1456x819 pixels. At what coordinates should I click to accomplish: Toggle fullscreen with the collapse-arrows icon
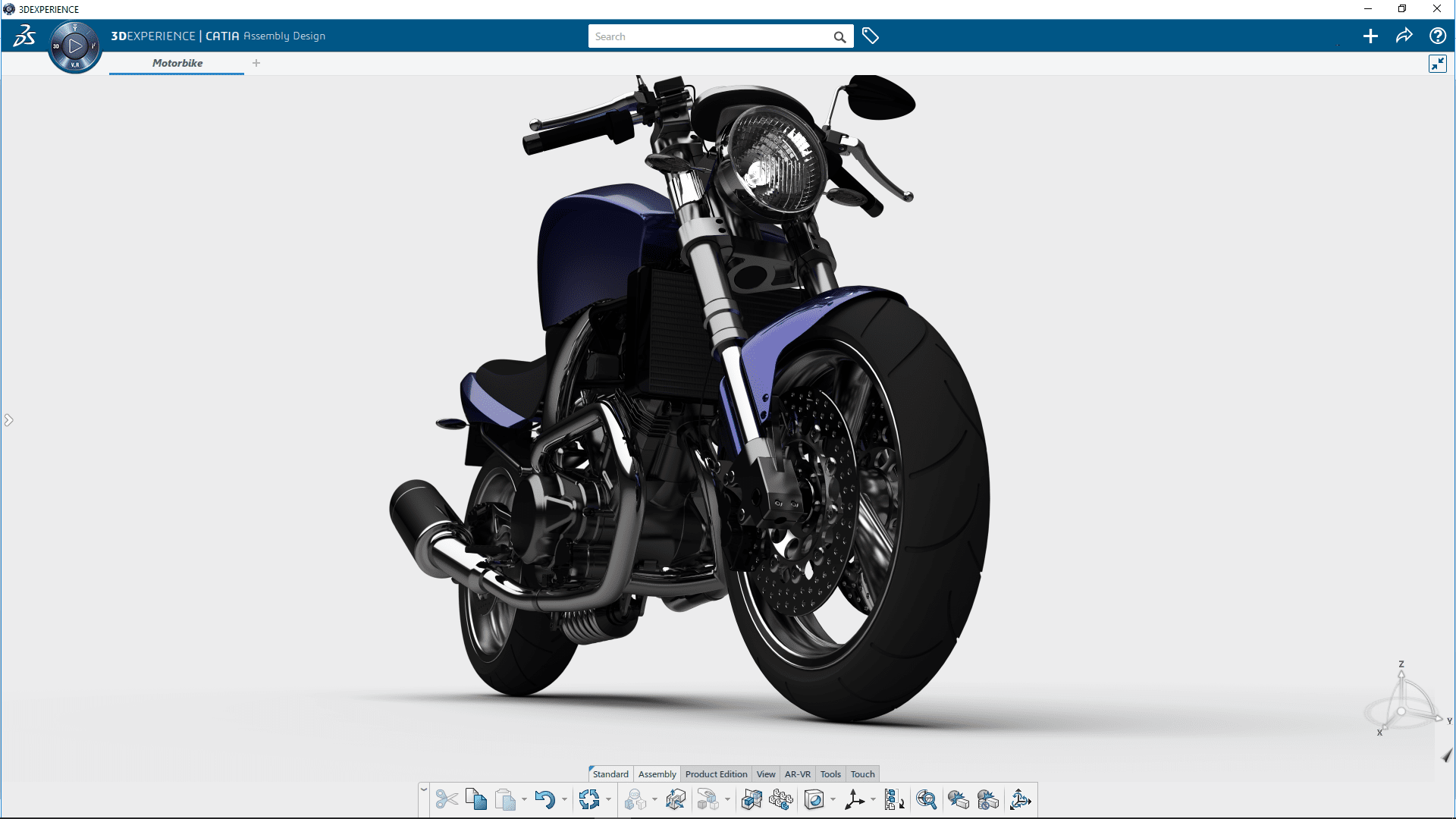(1437, 64)
